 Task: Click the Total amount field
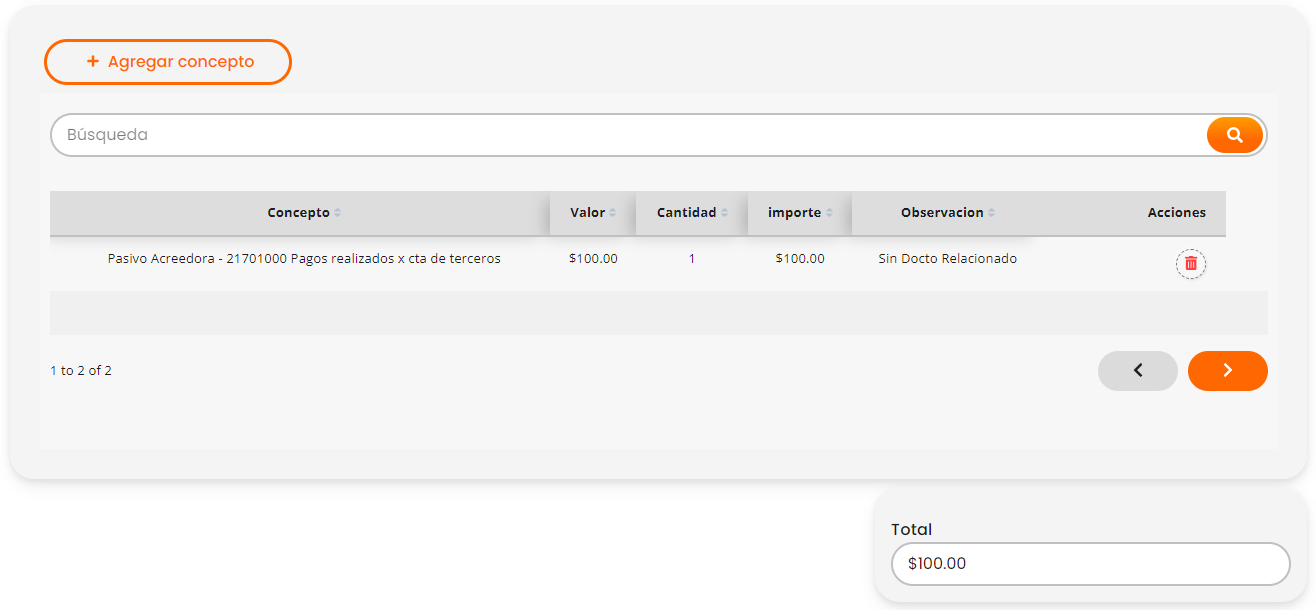pos(1090,564)
